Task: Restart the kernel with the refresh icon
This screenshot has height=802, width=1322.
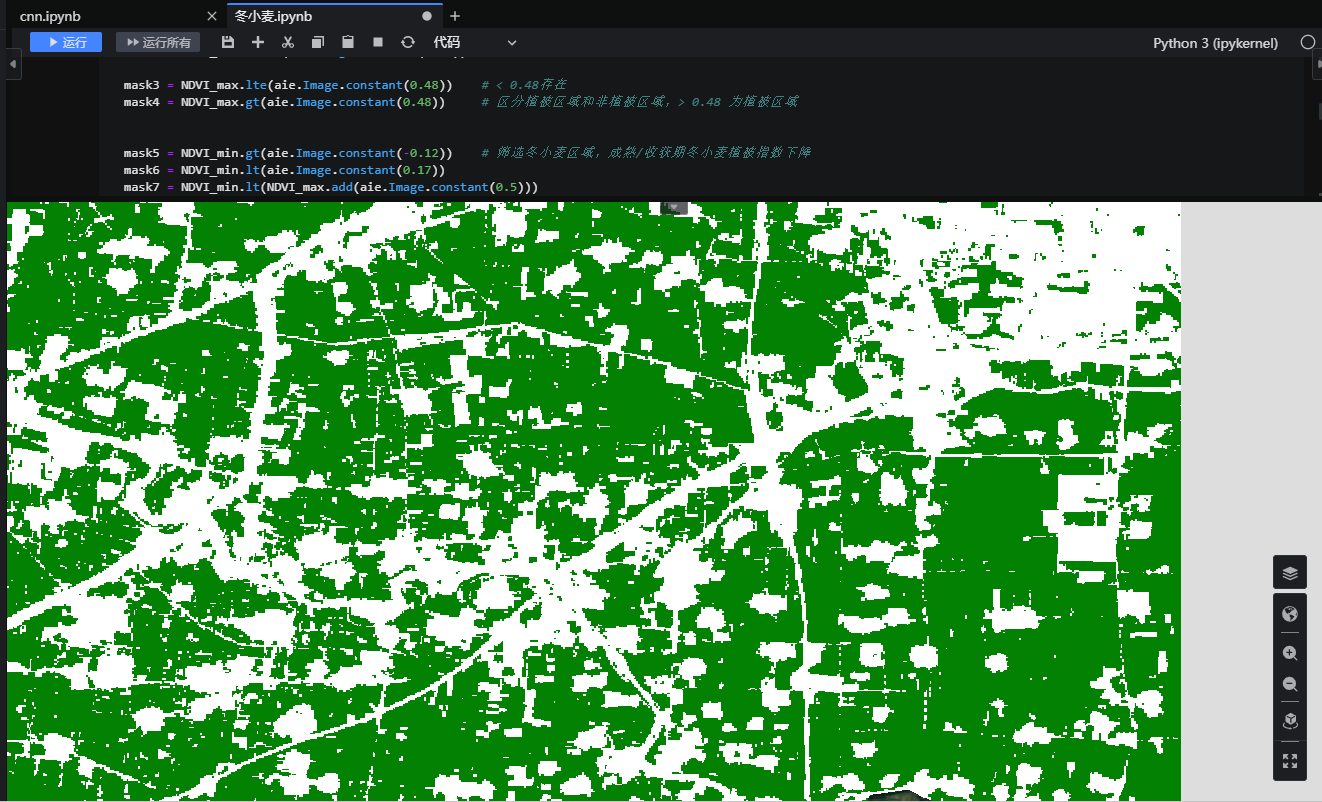Action: [408, 42]
